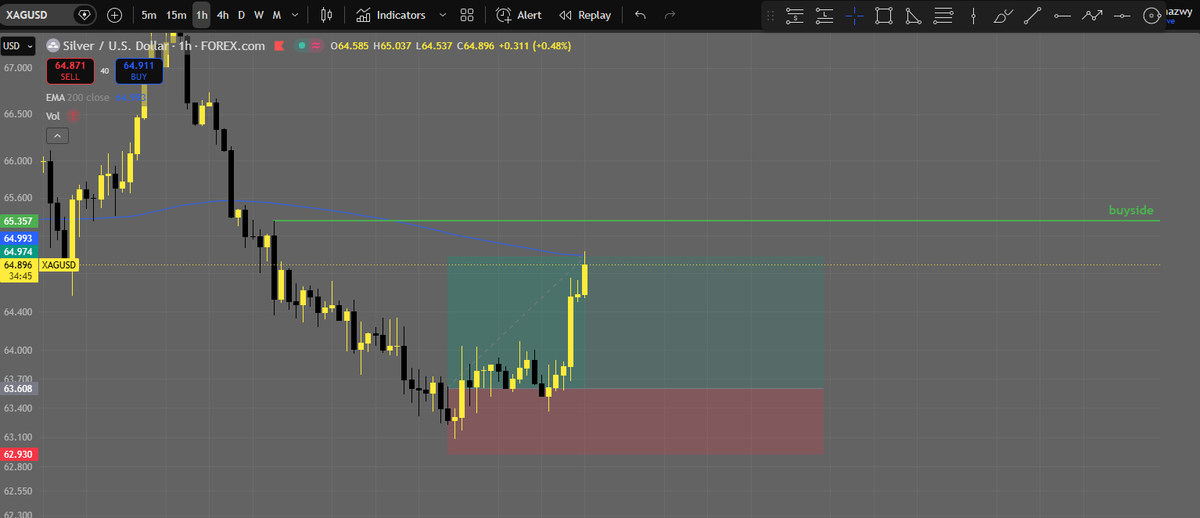
Task: Open the Indicators dialog
Action: tap(391, 15)
